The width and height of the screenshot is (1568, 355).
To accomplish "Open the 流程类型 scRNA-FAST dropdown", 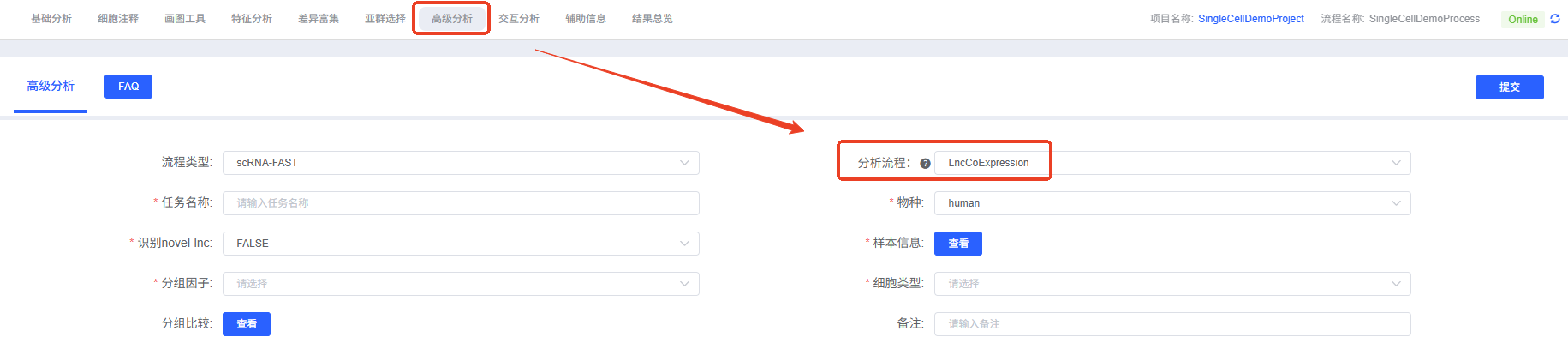I will tap(461, 163).
